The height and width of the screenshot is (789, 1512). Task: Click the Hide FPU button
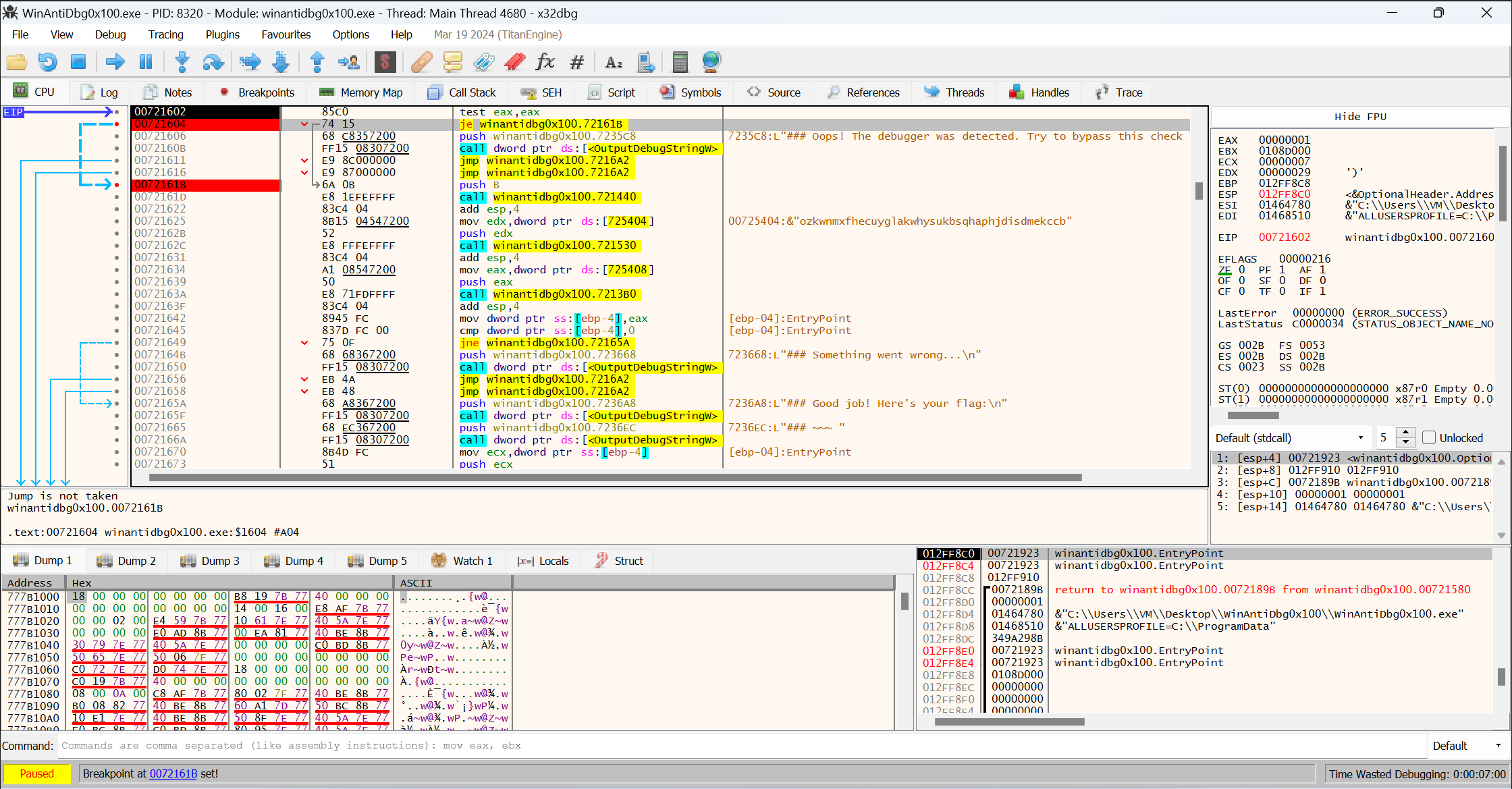tap(1360, 116)
